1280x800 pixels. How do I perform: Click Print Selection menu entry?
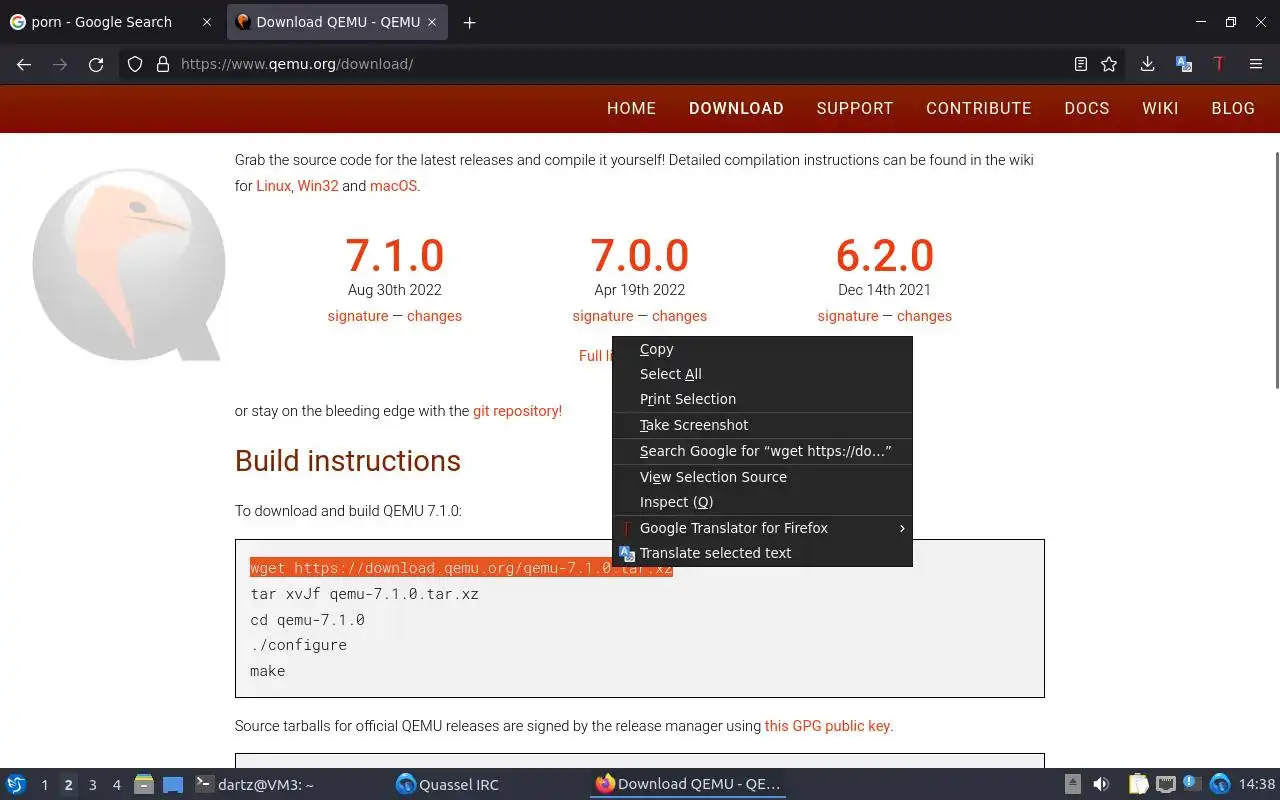762,399
